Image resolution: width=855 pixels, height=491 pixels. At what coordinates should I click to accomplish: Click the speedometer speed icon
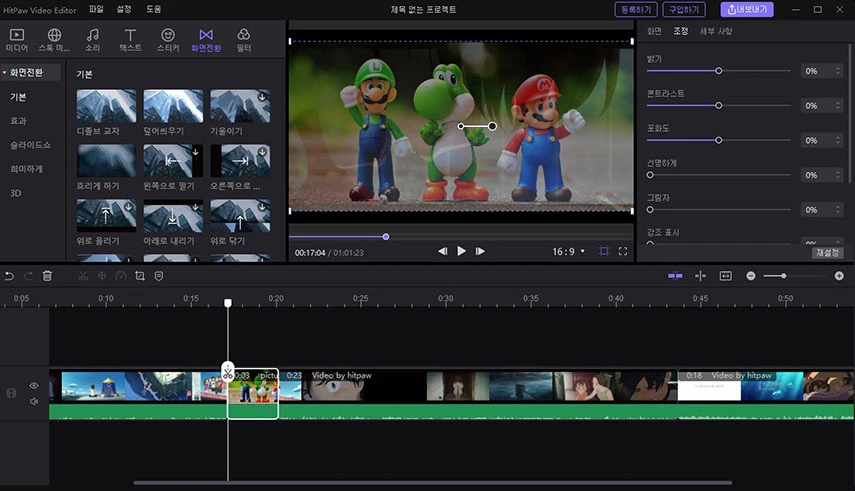point(121,276)
